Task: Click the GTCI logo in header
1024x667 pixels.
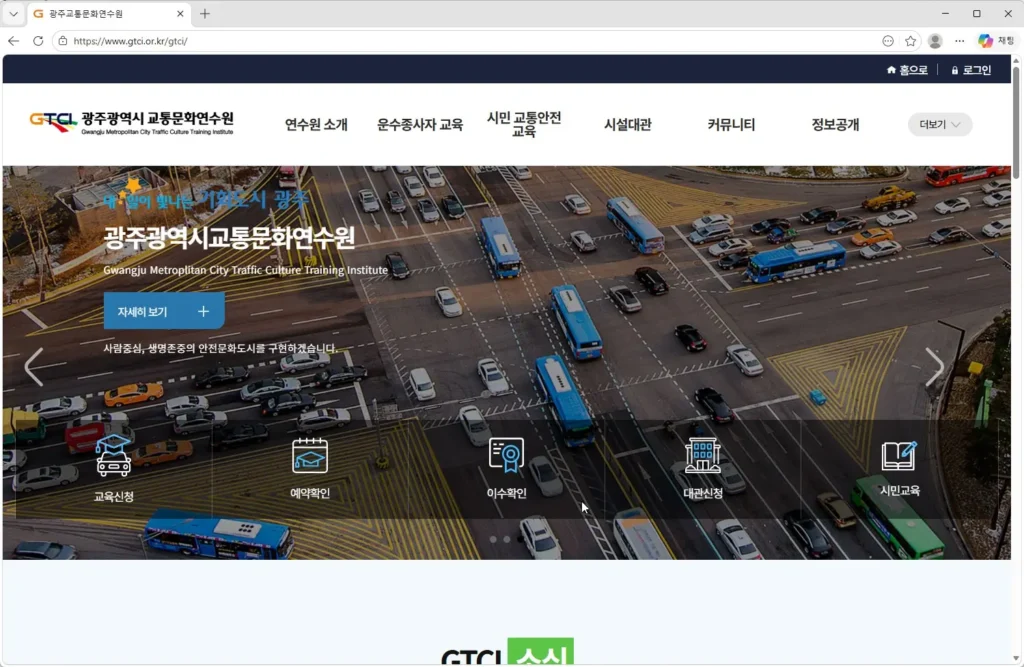Action: (131, 124)
